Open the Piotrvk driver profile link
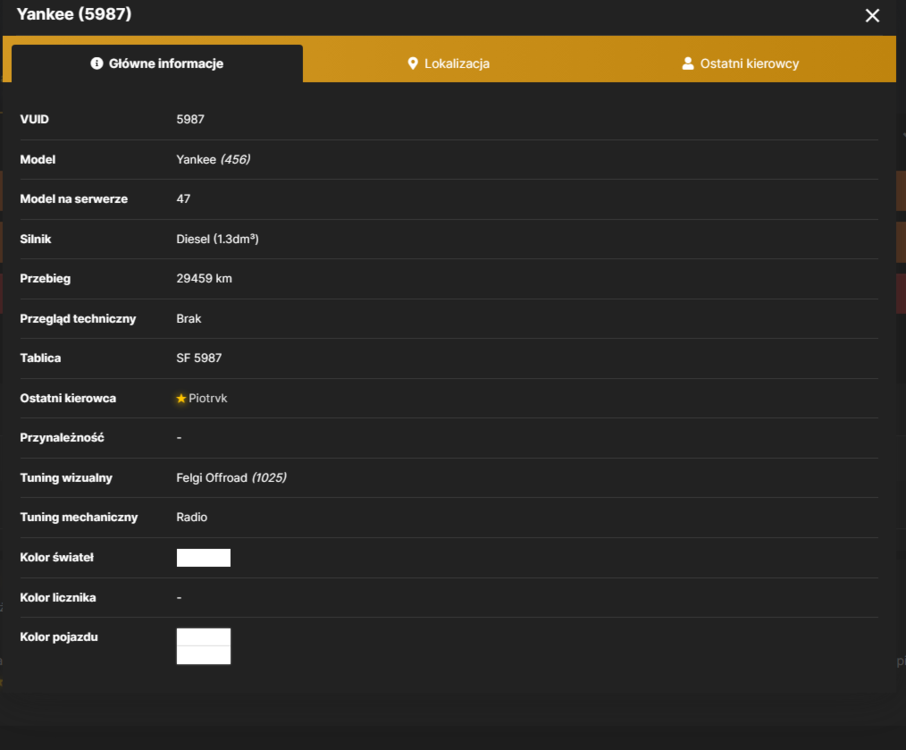 [x=207, y=398]
